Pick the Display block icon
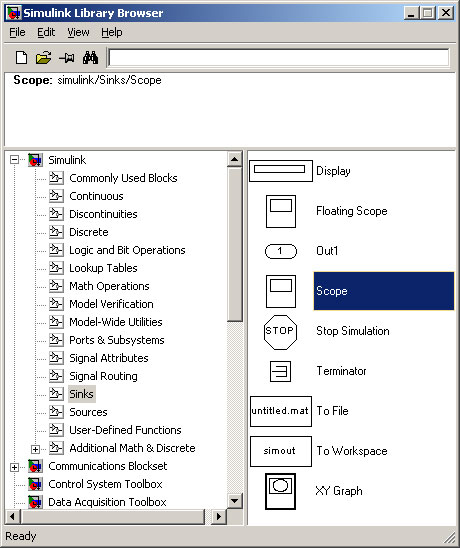The image size is (460, 548). click(x=281, y=171)
